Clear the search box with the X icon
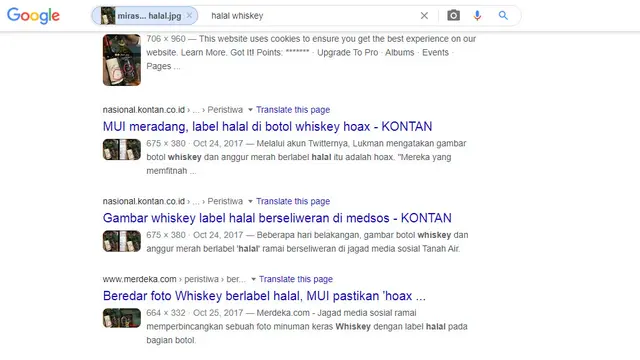This screenshot has width=640, height=360. pyautogui.click(x=424, y=16)
